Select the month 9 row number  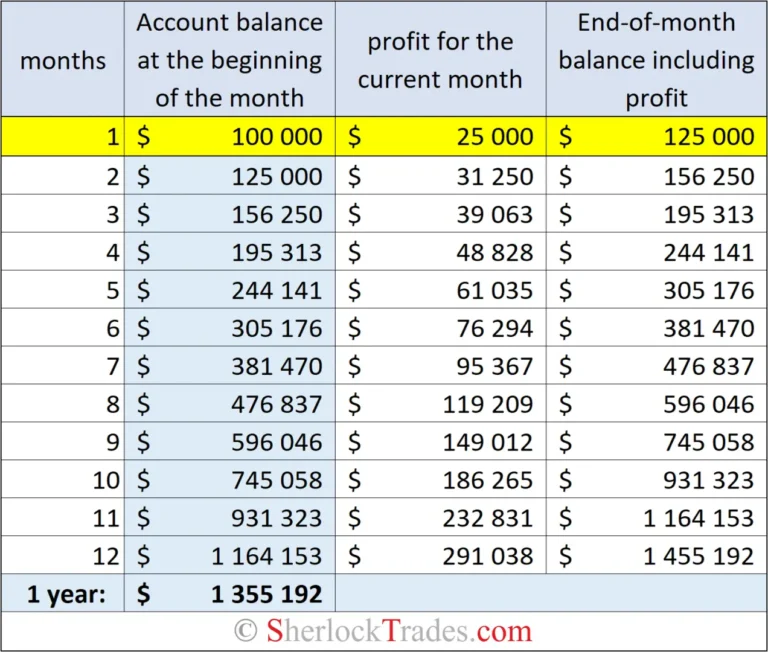click(x=112, y=442)
